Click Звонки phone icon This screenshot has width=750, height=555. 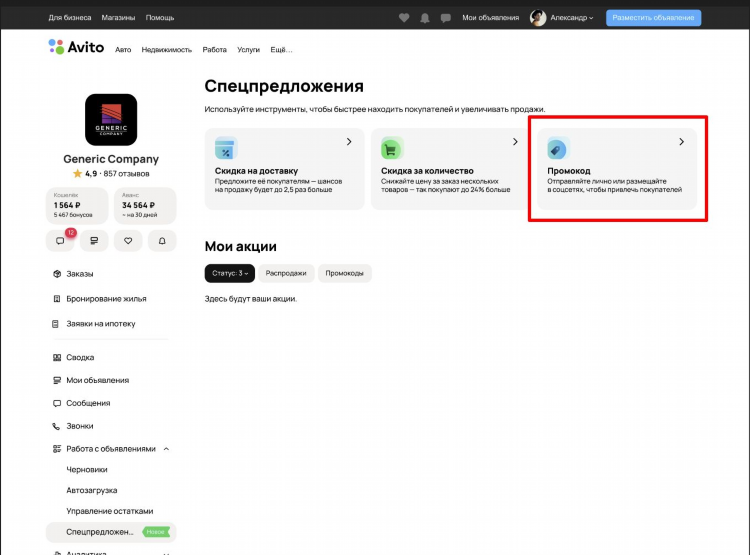click(56, 426)
